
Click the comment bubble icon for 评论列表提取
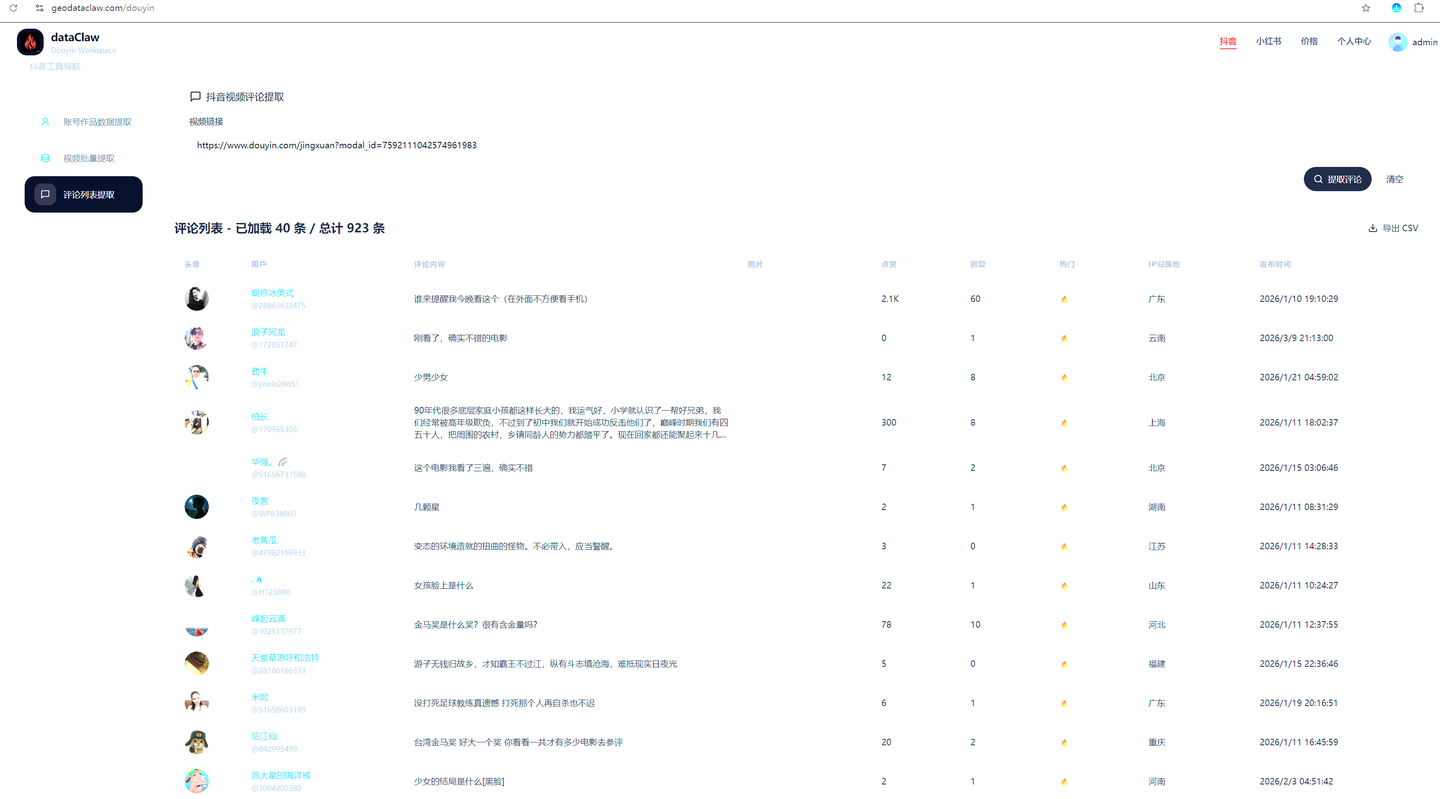point(45,194)
